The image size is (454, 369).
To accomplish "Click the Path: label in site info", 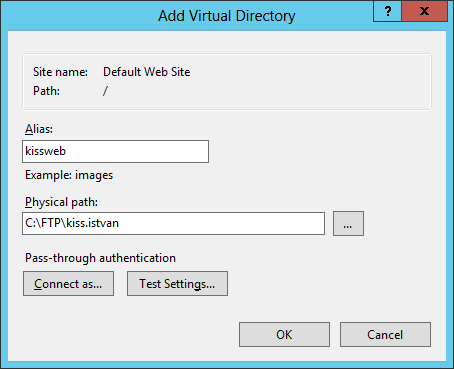I will (x=46, y=91).
